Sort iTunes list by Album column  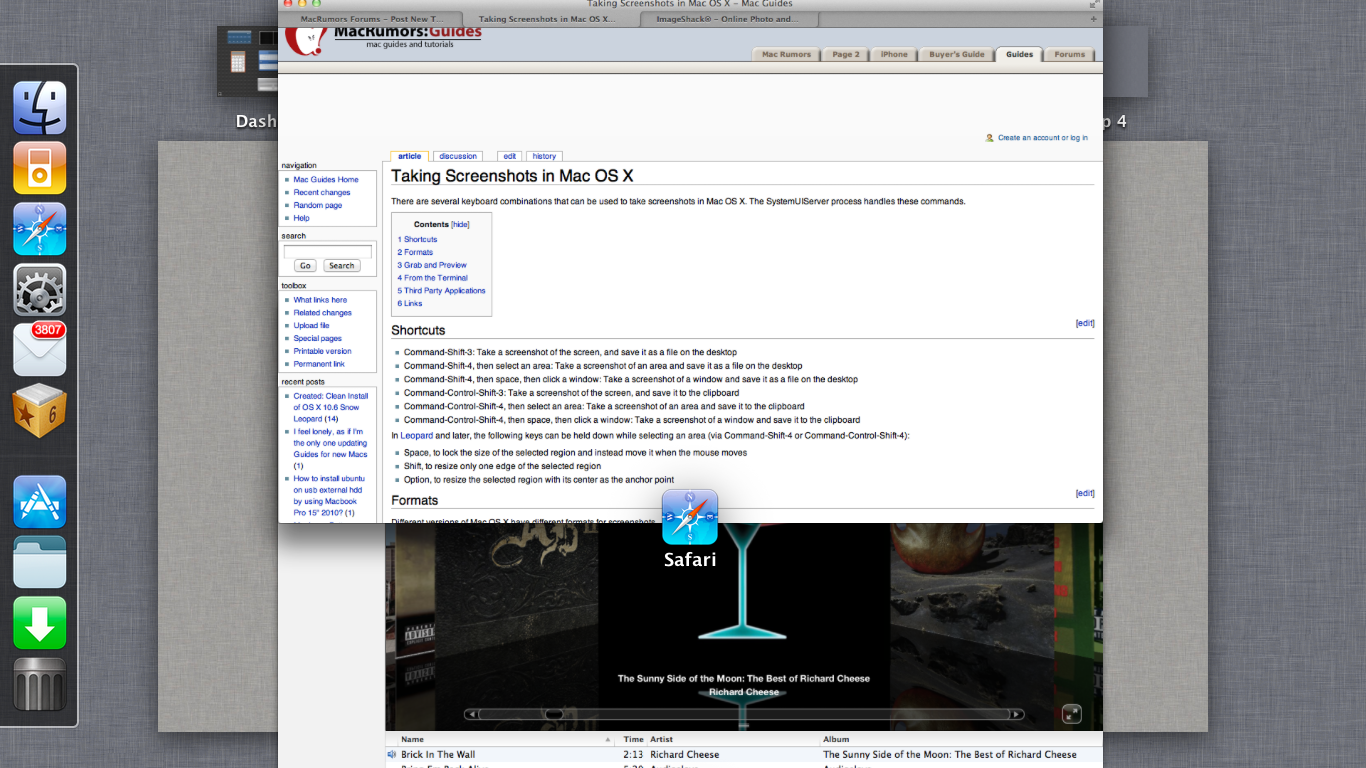960,740
